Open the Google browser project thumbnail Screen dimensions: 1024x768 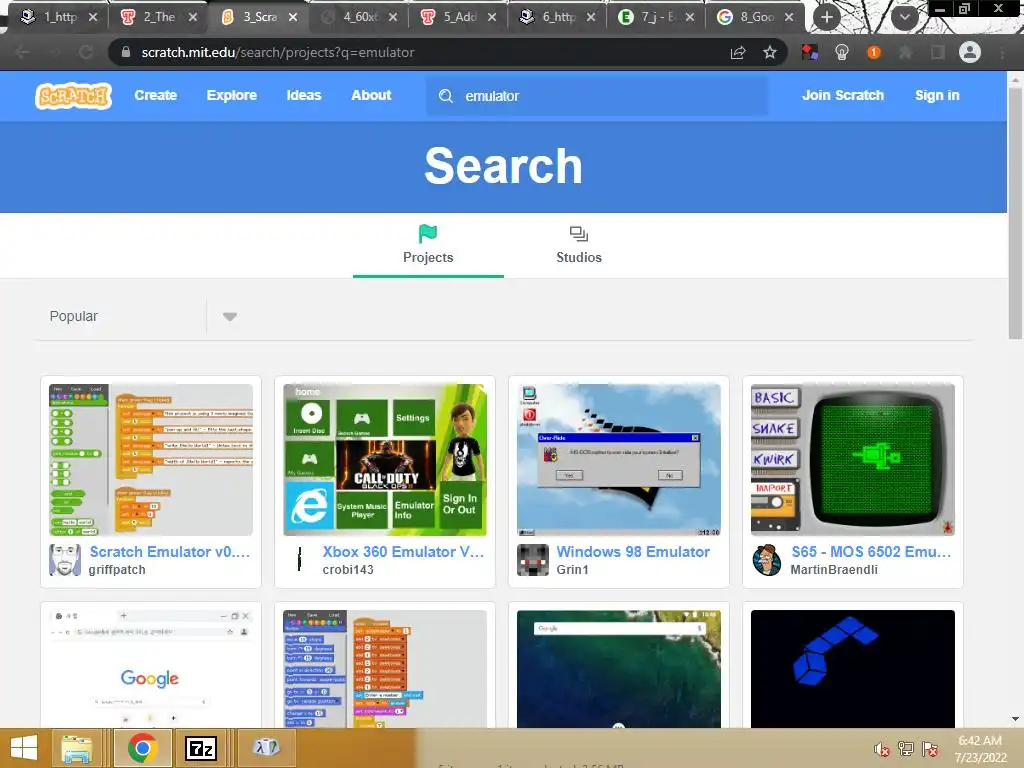pyautogui.click(x=151, y=669)
